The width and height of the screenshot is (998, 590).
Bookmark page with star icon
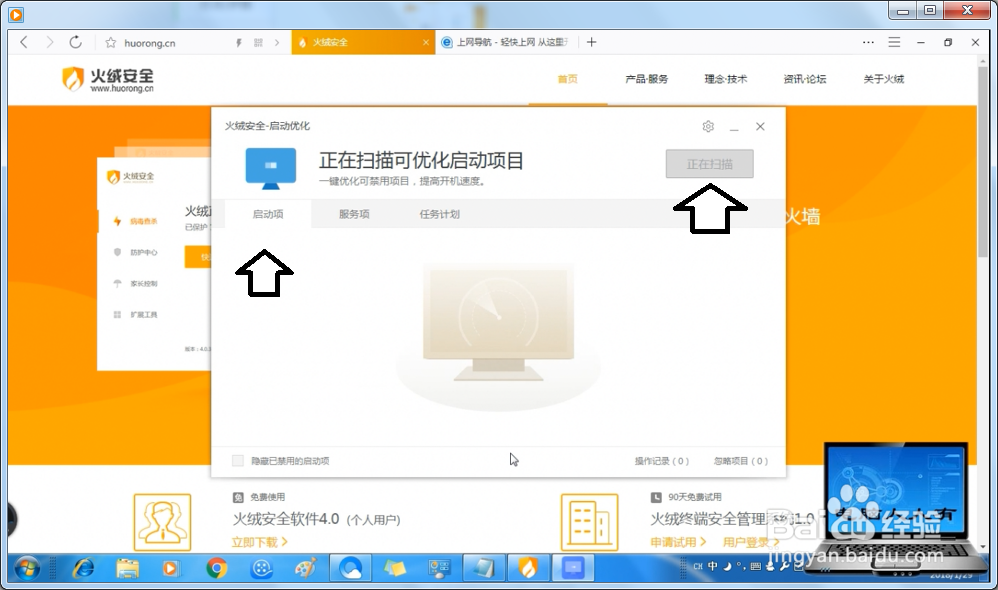tap(111, 43)
